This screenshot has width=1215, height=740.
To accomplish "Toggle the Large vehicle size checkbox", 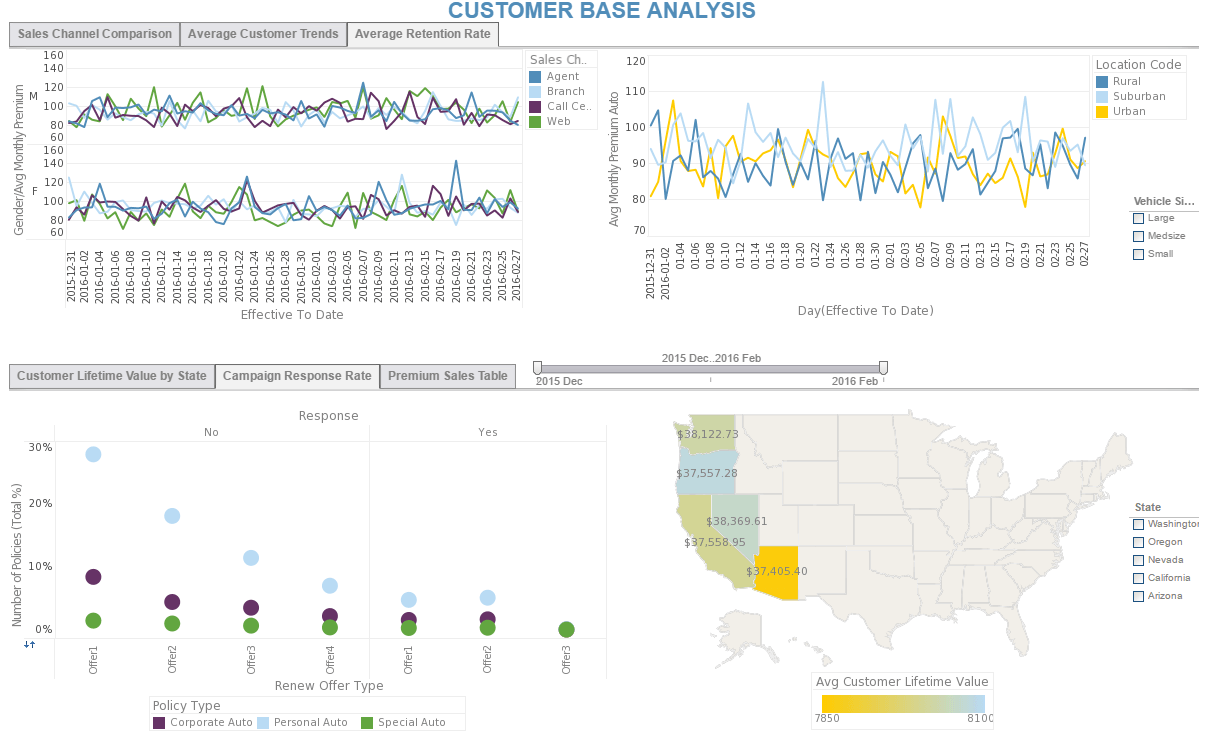I will (1138, 218).
